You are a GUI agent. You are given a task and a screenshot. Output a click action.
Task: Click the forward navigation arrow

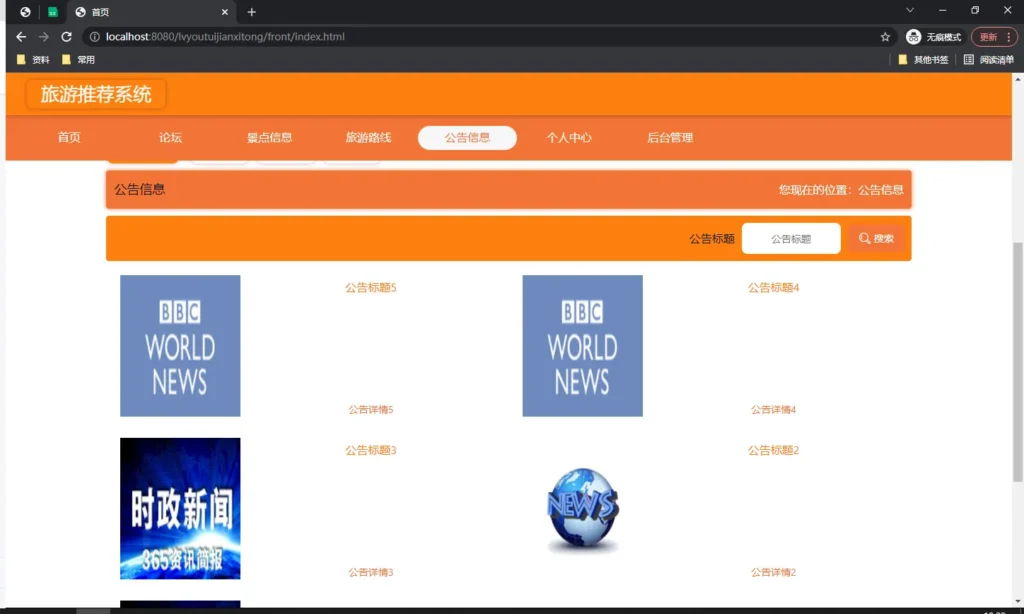click(43, 36)
